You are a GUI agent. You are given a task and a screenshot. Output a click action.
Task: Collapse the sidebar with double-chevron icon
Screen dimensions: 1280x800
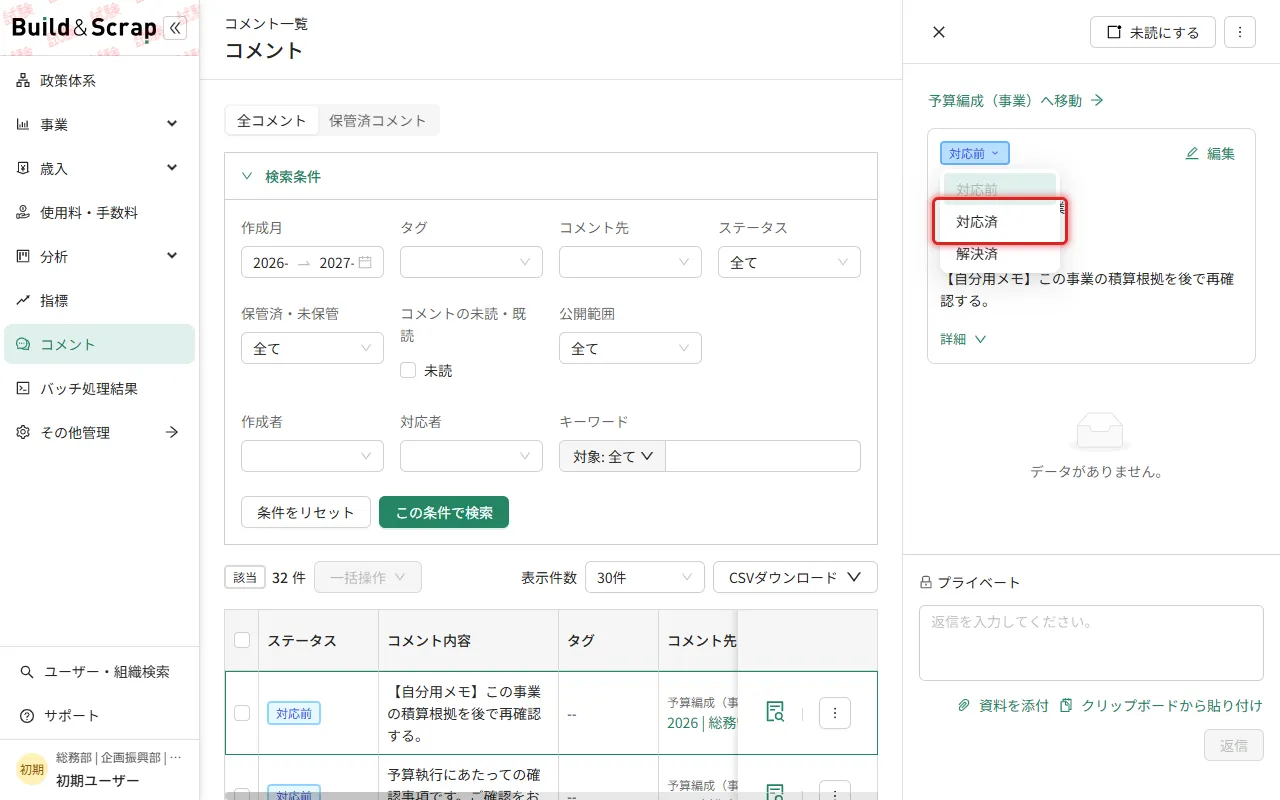coord(175,28)
